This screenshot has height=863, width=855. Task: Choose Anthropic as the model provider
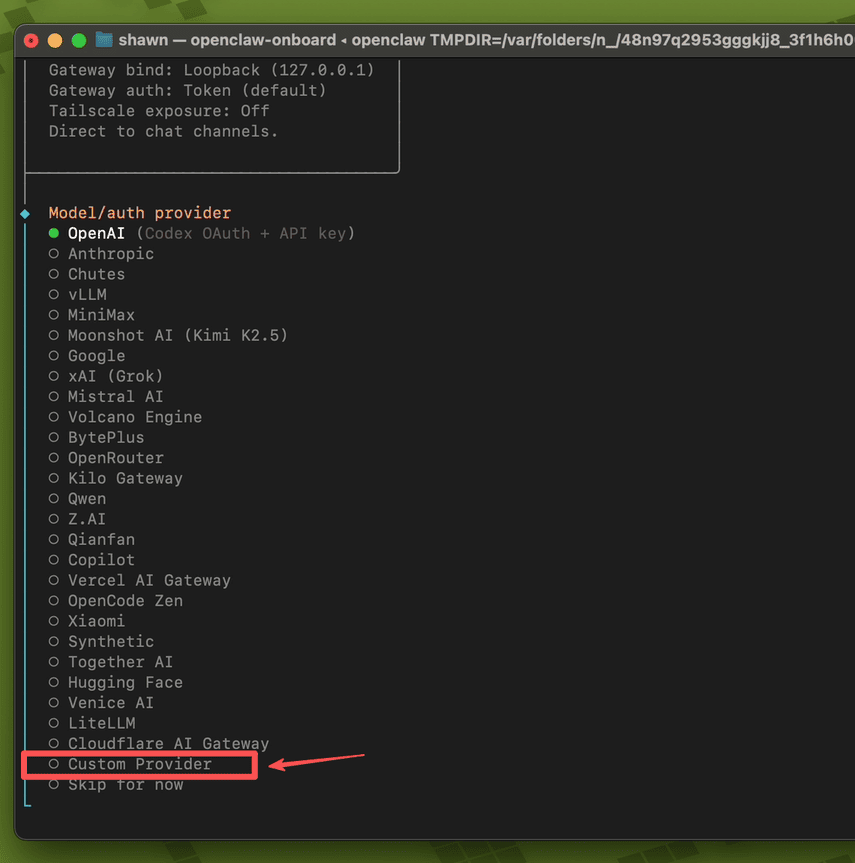coord(110,254)
